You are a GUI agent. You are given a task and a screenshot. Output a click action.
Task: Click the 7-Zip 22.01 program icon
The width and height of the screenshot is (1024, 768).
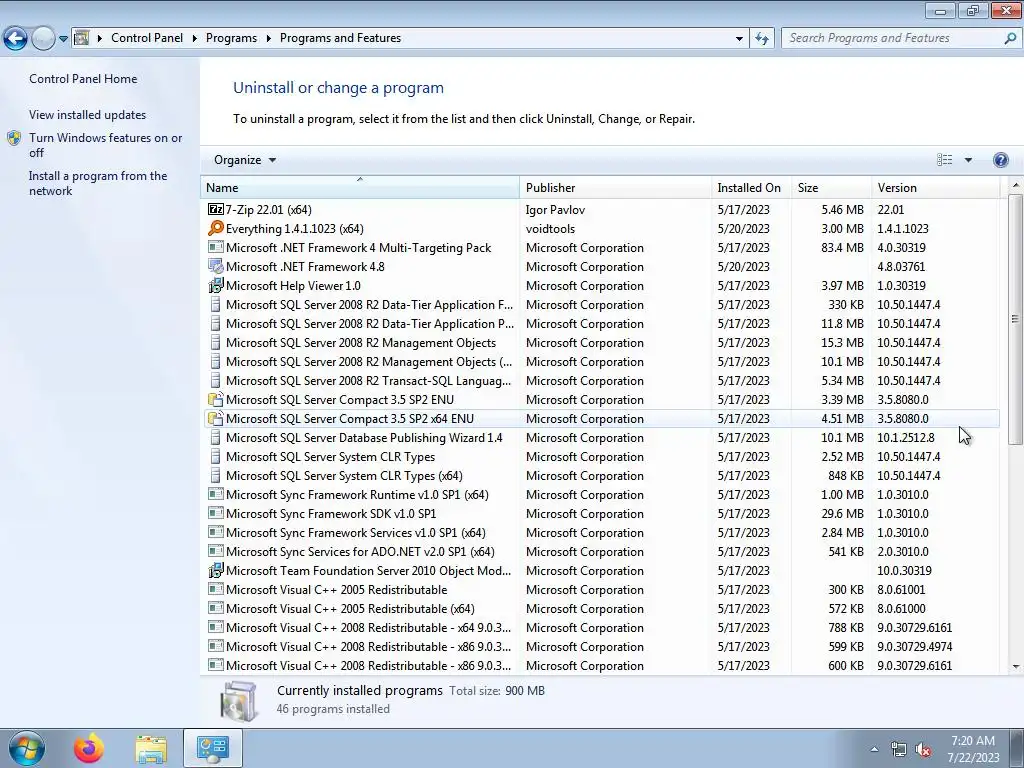click(x=216, y=210)
